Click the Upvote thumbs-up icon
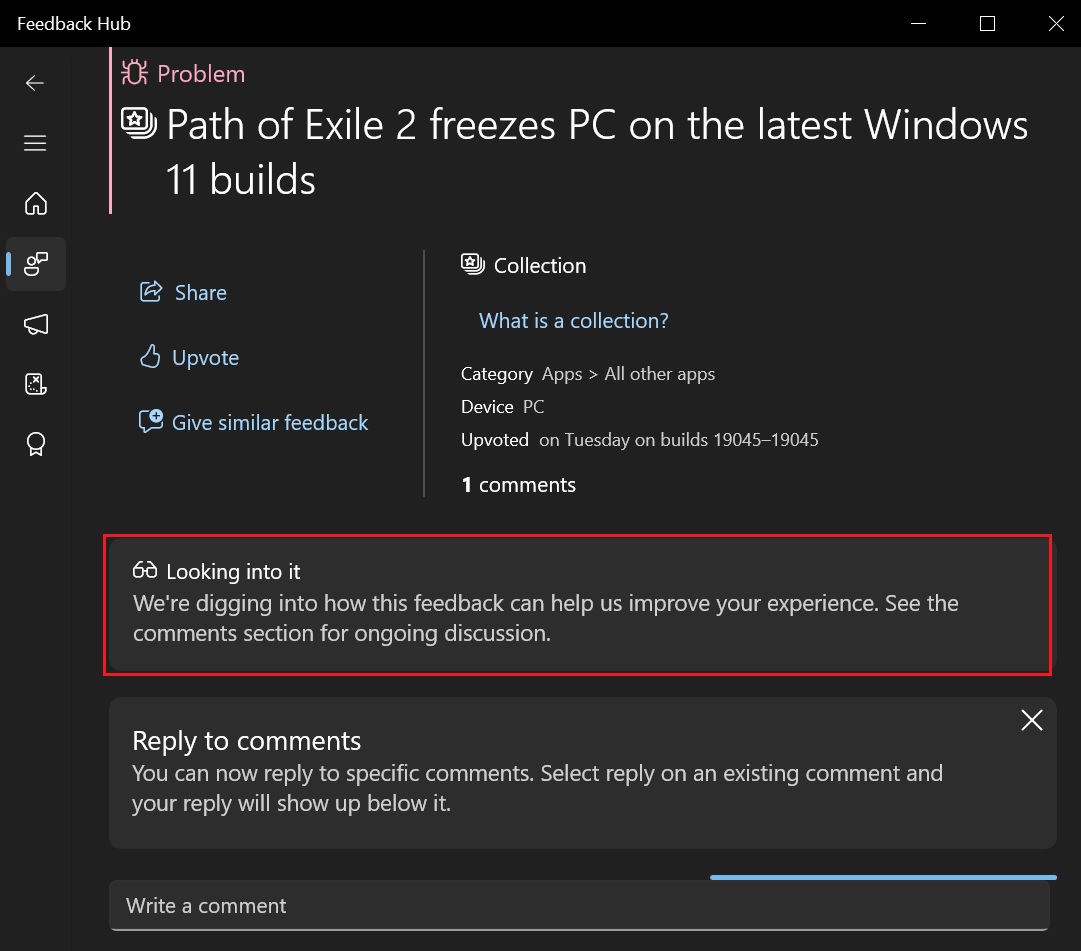 tap(150, 357)
